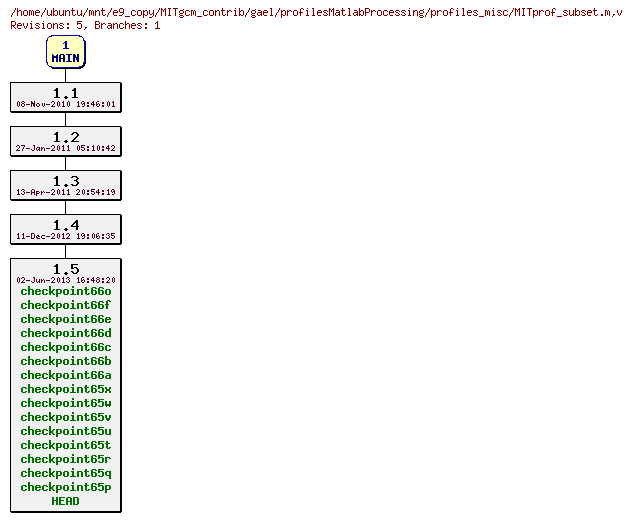
Task: Click date 08-Nov-2010 19:46:01
Action: point(66,104)
